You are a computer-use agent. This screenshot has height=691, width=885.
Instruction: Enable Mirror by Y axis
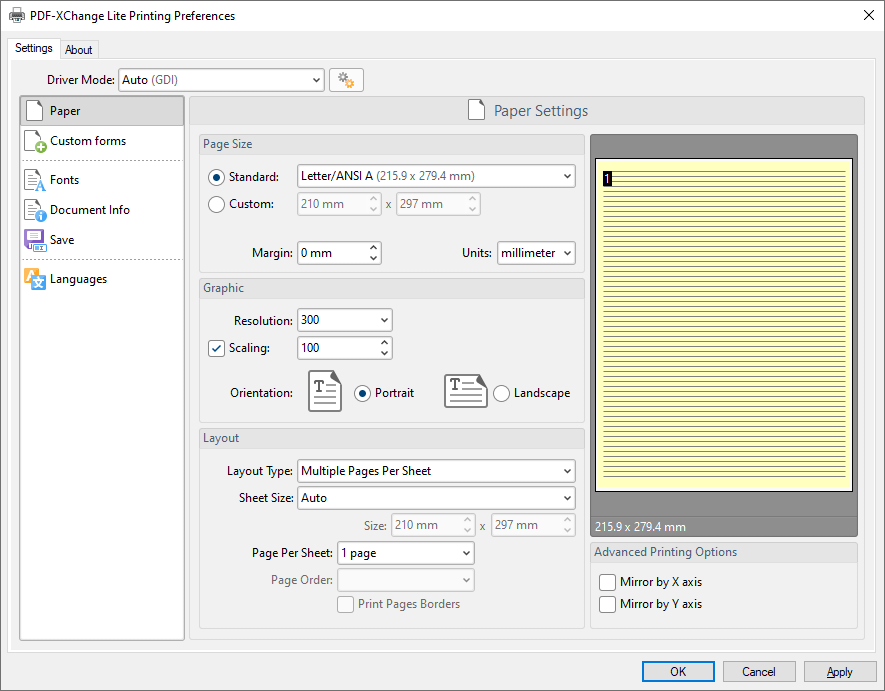[608, 604]
